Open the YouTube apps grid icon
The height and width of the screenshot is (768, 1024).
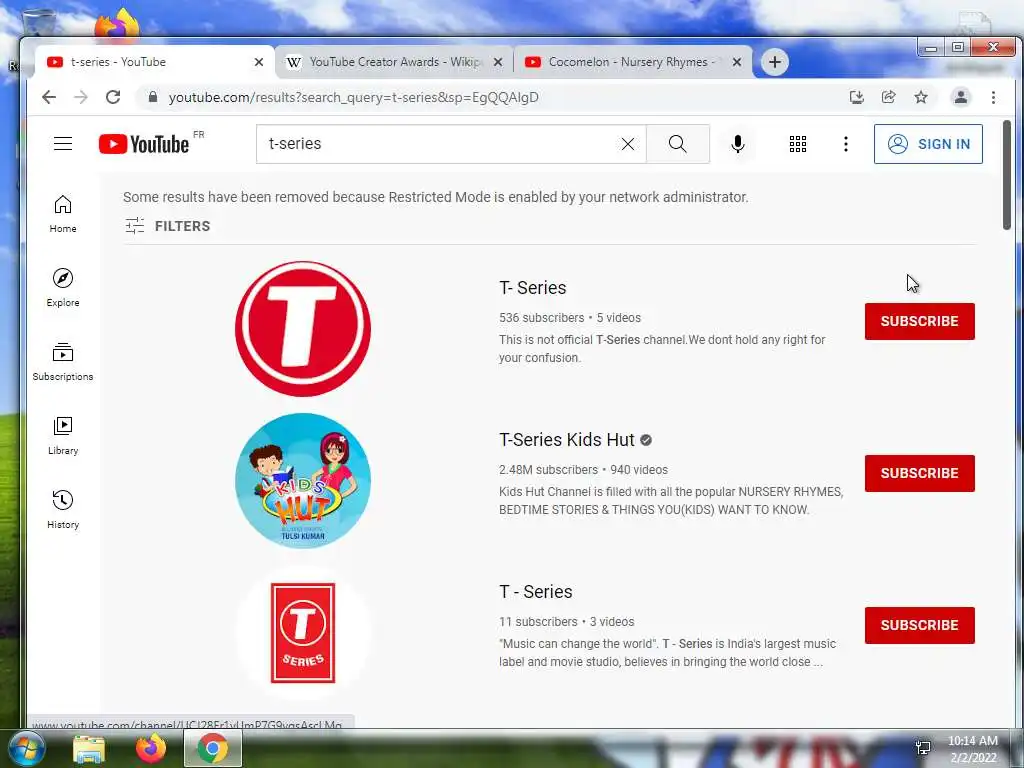click(x=797, y=144)
